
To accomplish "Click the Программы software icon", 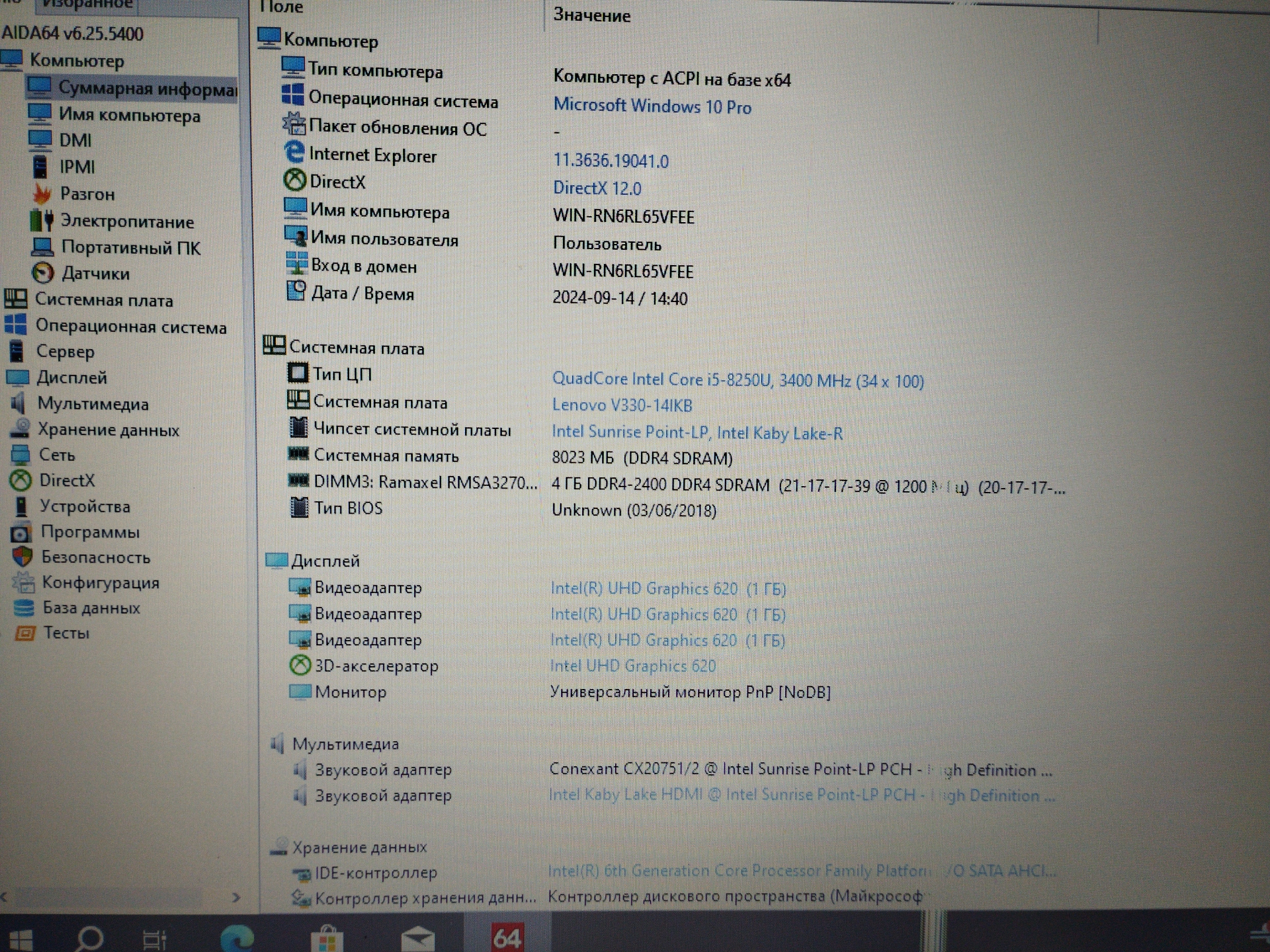I will 21,532.
